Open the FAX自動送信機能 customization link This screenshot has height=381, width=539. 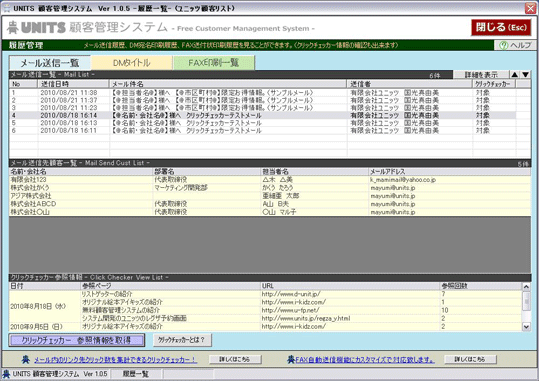[x=365, y=360]
